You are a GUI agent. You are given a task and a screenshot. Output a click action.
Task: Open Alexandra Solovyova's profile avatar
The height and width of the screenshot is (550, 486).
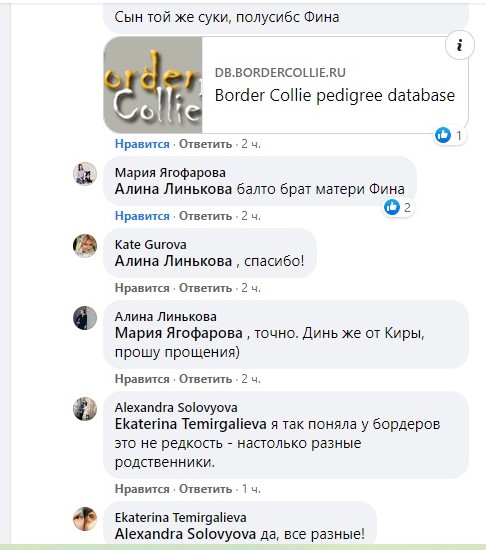coord(85,409)
